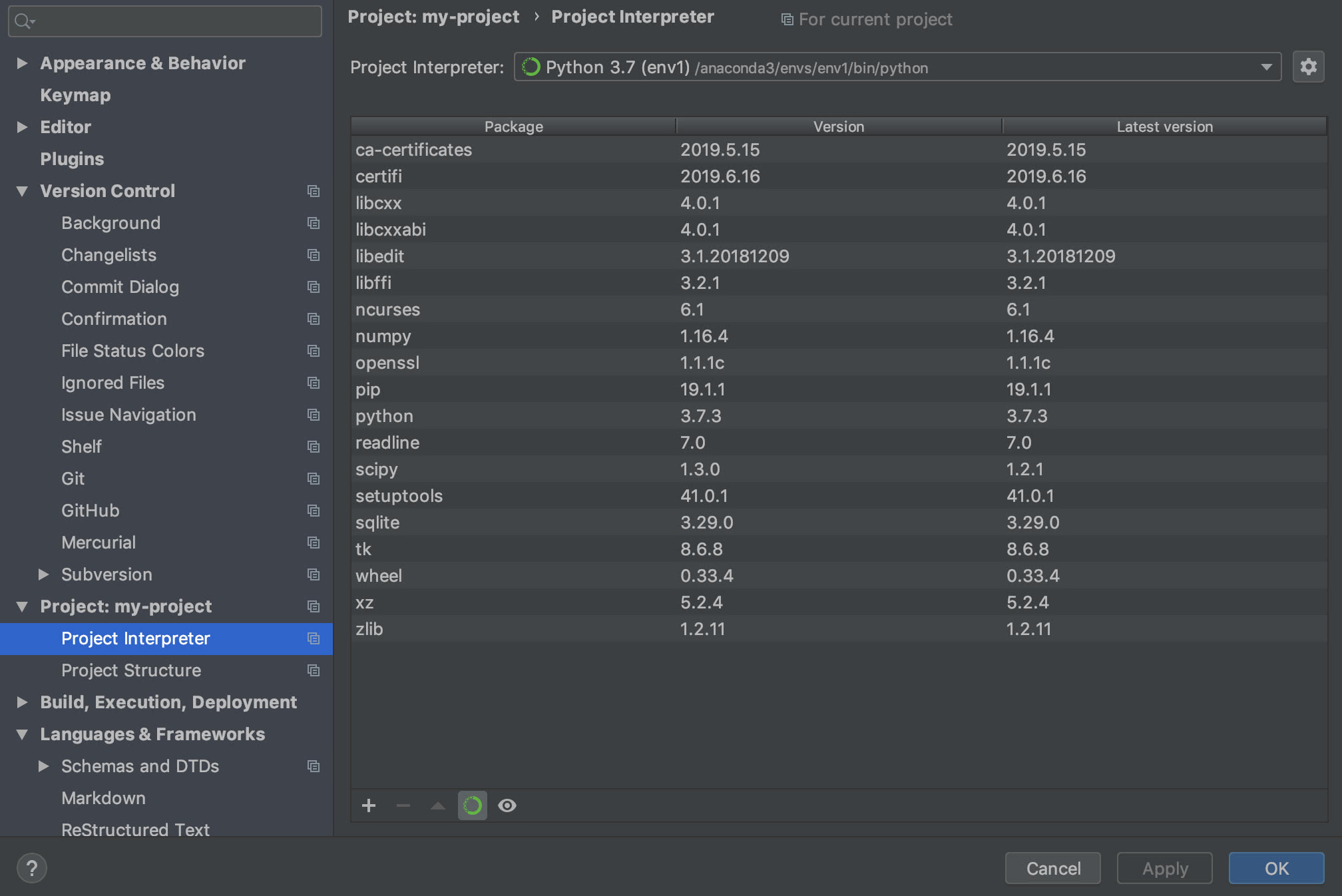The width and height of the screenshot is (1342, 896).
Task: Click the minus icon to uninstall package
Action: 403,805
